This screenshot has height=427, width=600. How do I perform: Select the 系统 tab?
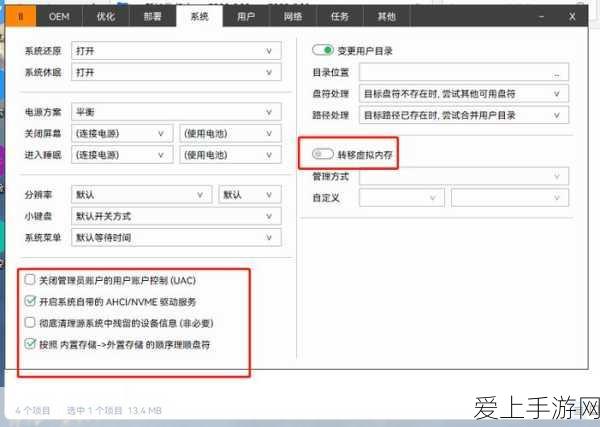199,16
